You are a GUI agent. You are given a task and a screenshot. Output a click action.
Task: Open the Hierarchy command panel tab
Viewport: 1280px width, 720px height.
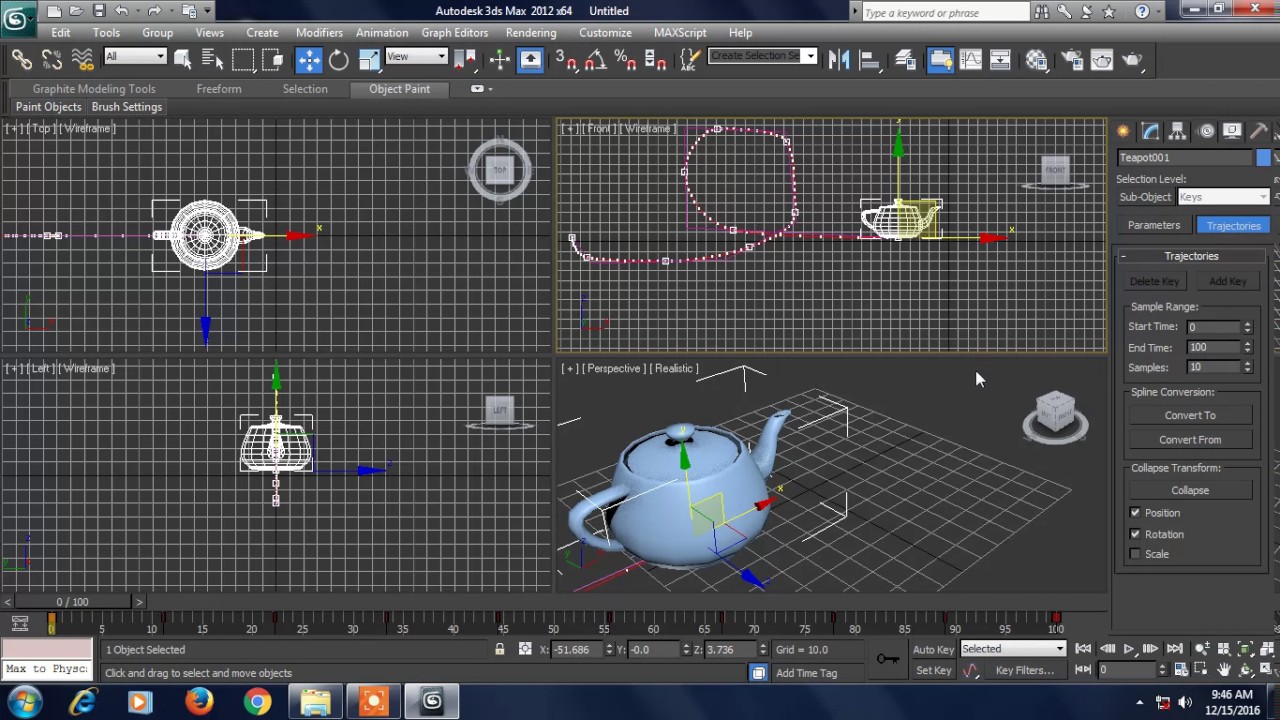click(x=1177, y=132)
